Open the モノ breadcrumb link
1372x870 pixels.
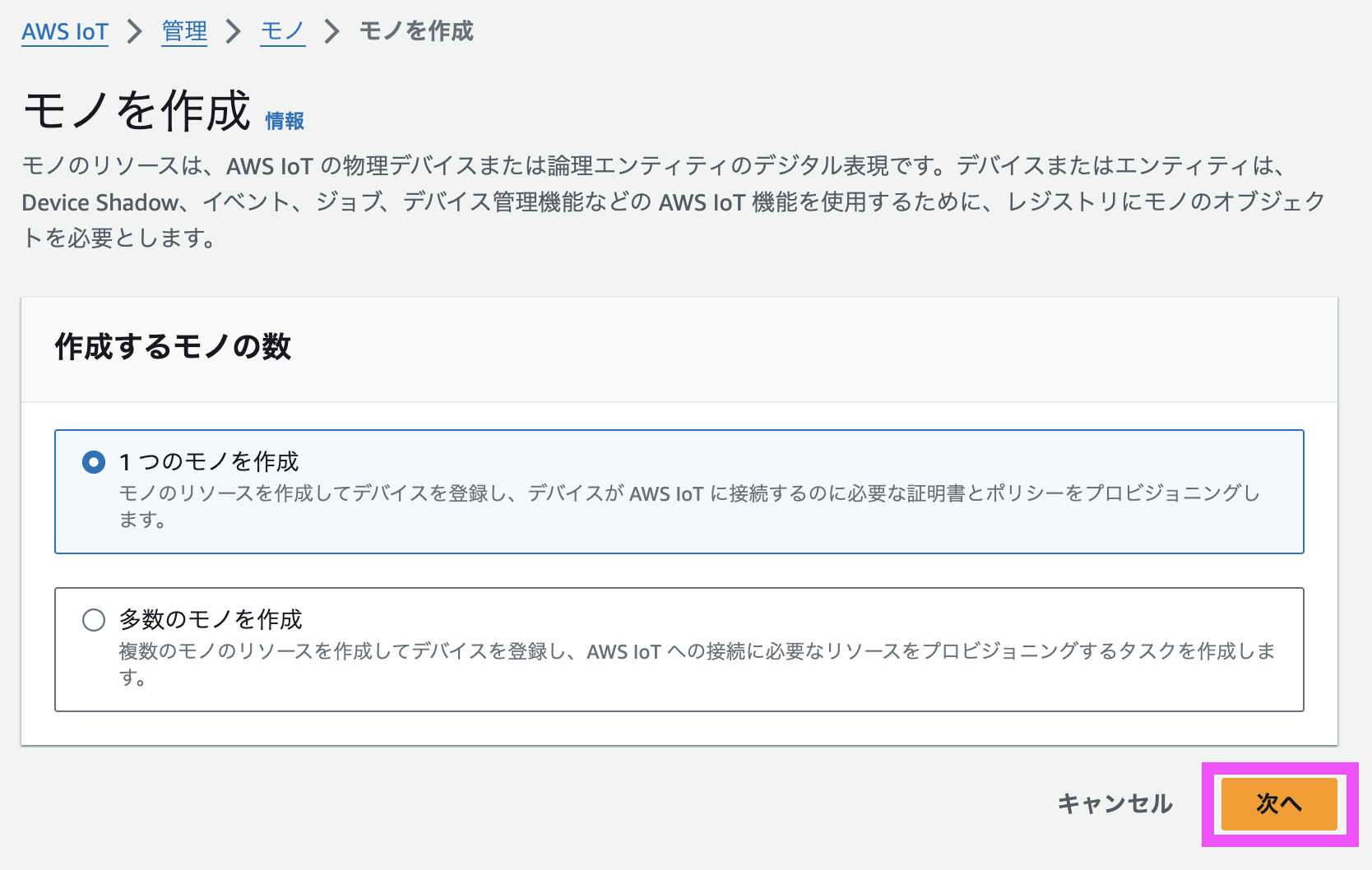(283, 31)
